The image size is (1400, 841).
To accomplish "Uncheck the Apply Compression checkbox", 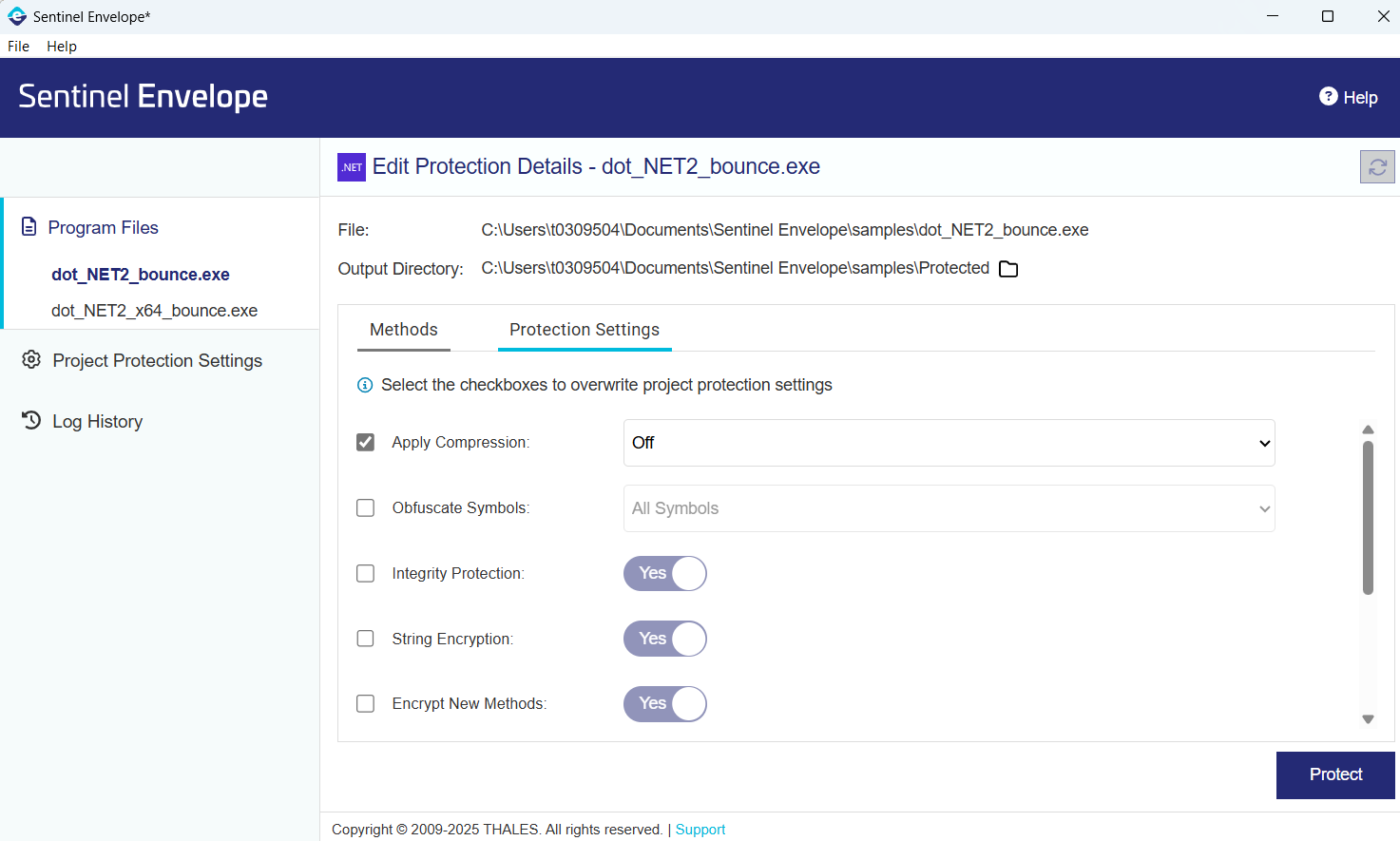I will click(365, 442).
